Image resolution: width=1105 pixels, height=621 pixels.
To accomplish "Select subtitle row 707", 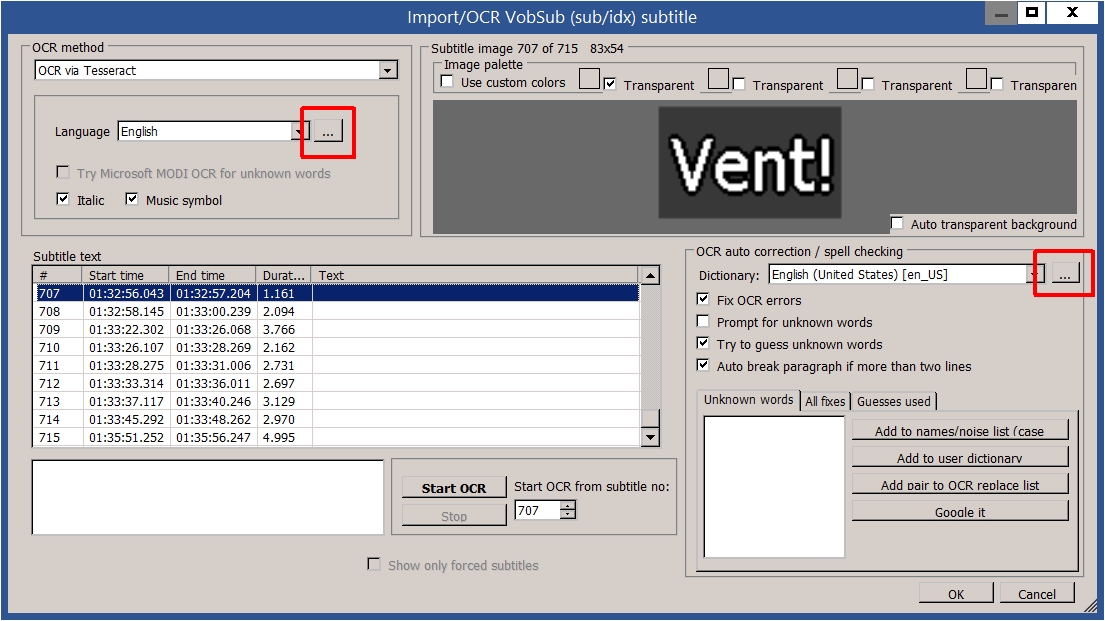I will (337, 293).
